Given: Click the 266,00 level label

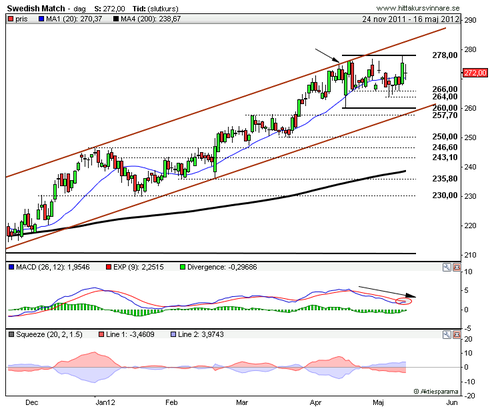Looking at the screenshot, I should pyautogui.click(x=445, y=89).
